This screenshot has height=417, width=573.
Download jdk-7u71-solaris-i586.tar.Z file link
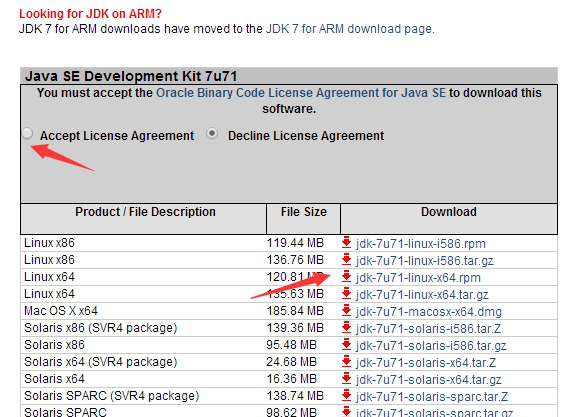point(428,329)
